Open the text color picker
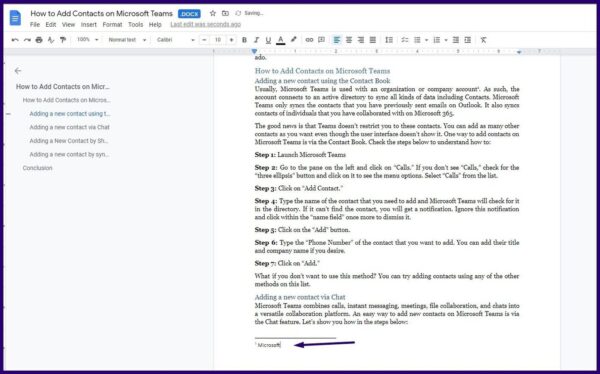 click(x=280, y=40)
